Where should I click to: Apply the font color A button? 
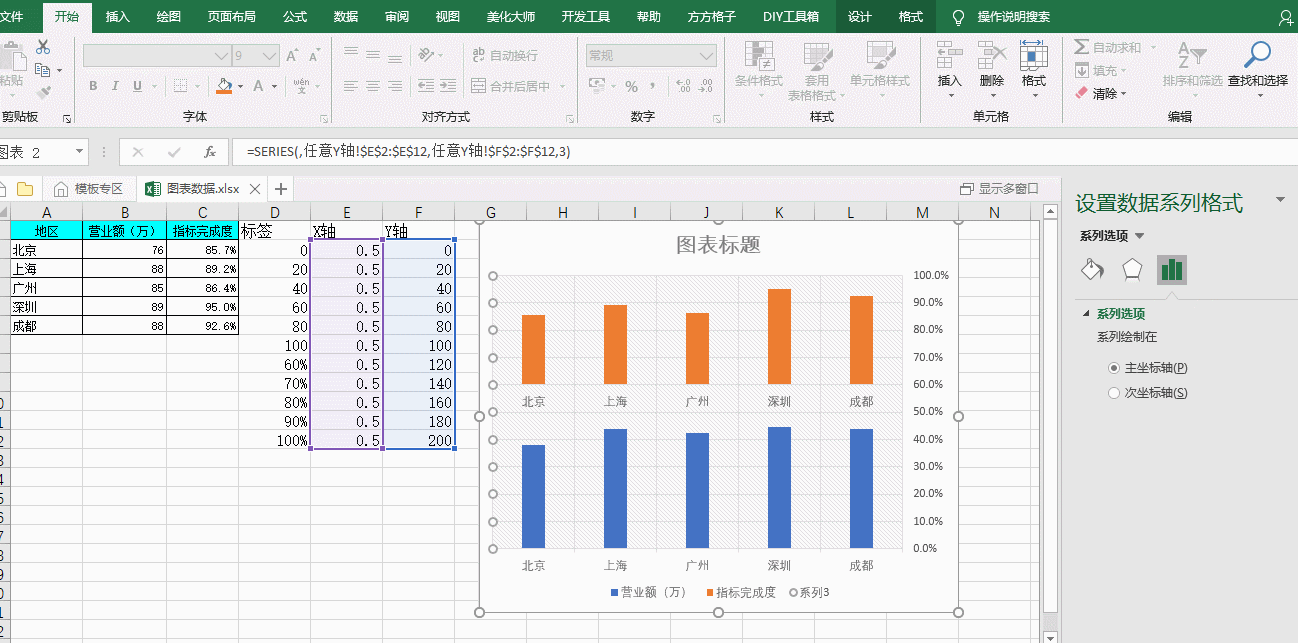(258, 86)
